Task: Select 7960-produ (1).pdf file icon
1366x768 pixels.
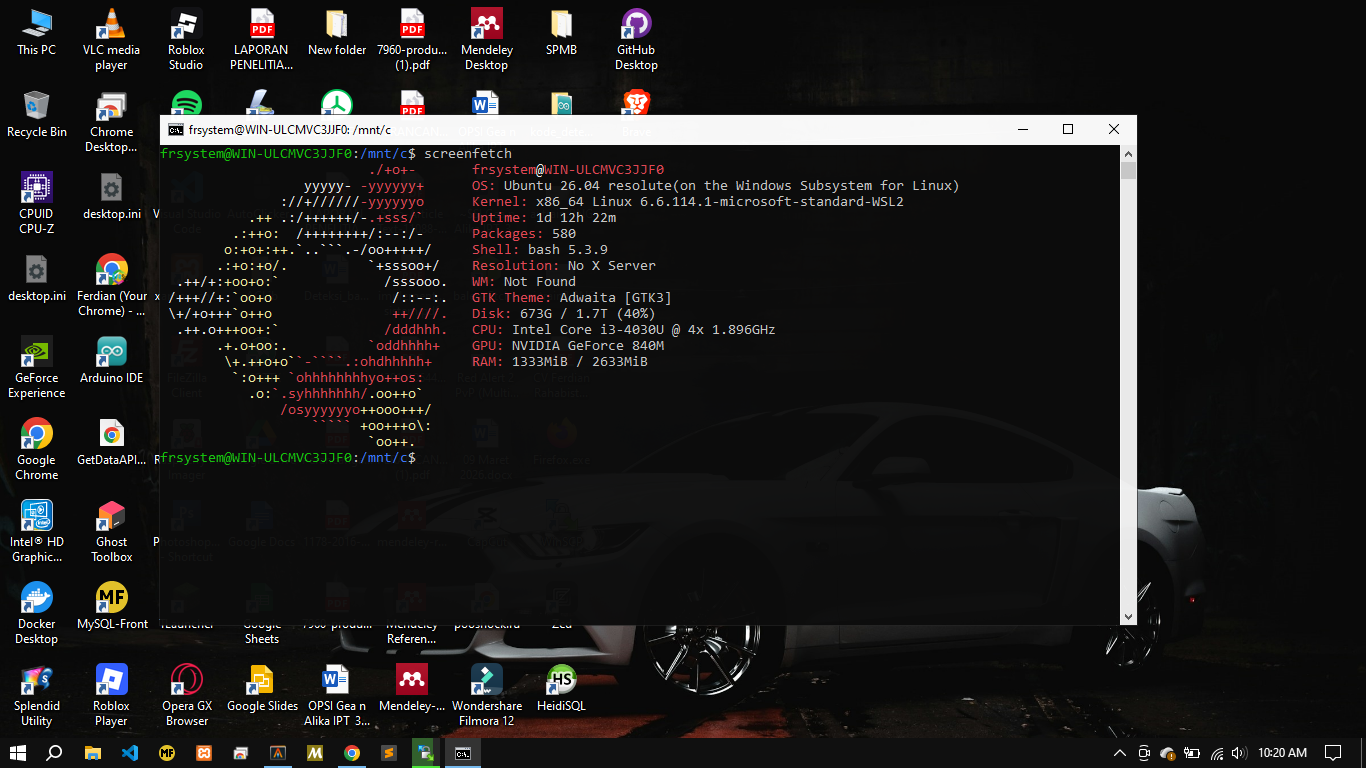Action: click(x=412, y=39)
